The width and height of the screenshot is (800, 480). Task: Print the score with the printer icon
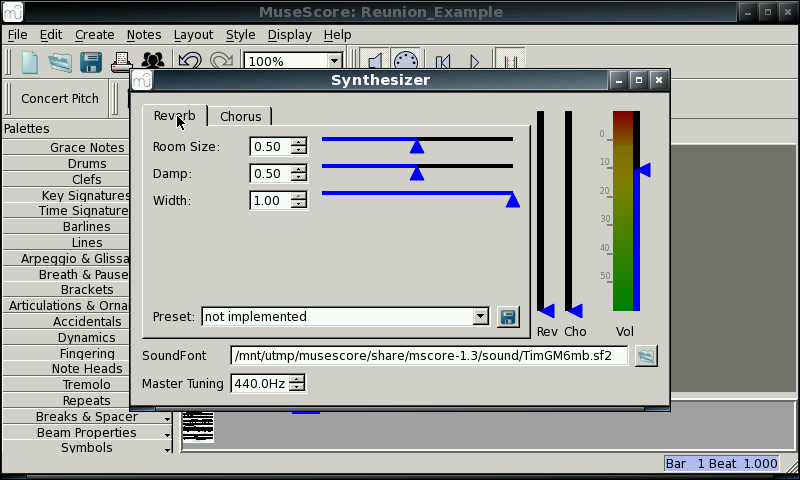[x=122, y=62]
